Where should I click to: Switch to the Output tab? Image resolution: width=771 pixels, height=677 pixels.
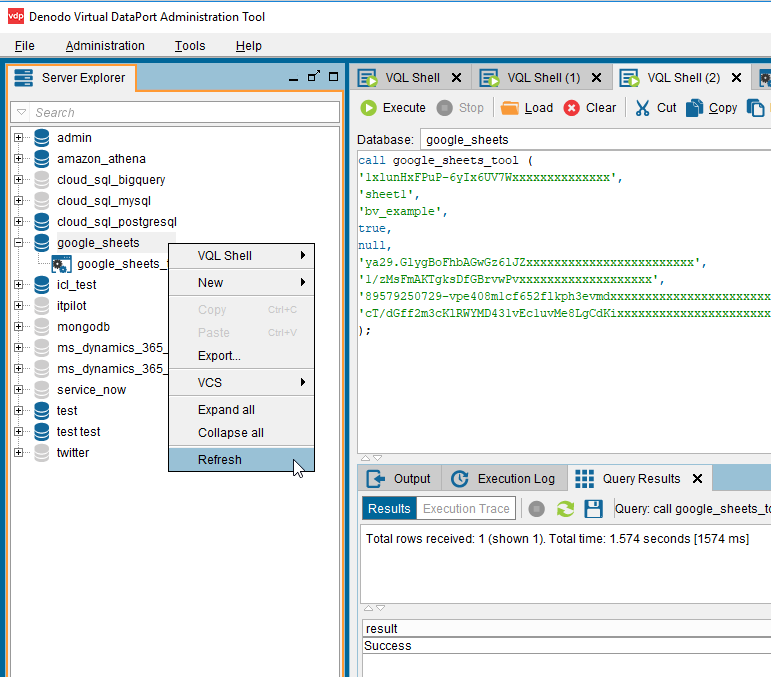point(399,478)
